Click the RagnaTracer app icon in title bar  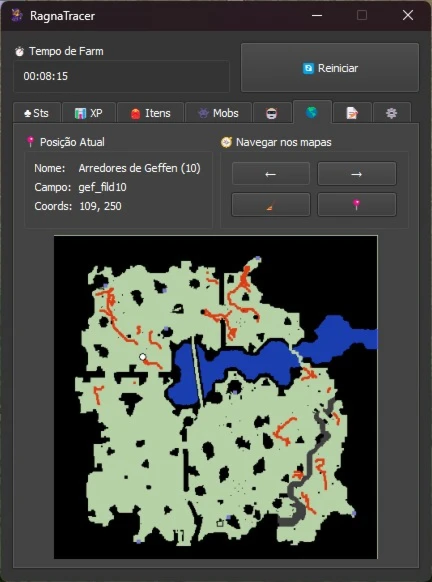(17, 15)
